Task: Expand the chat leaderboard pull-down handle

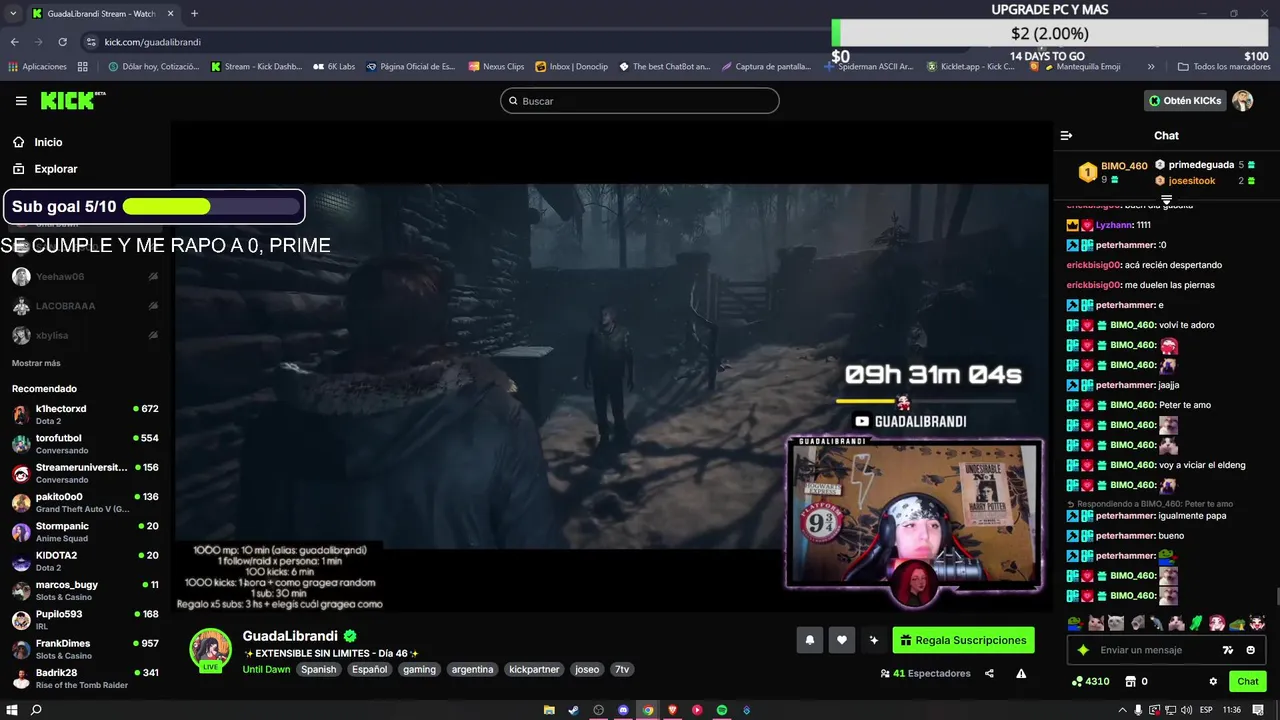Action: [1166, 200]
